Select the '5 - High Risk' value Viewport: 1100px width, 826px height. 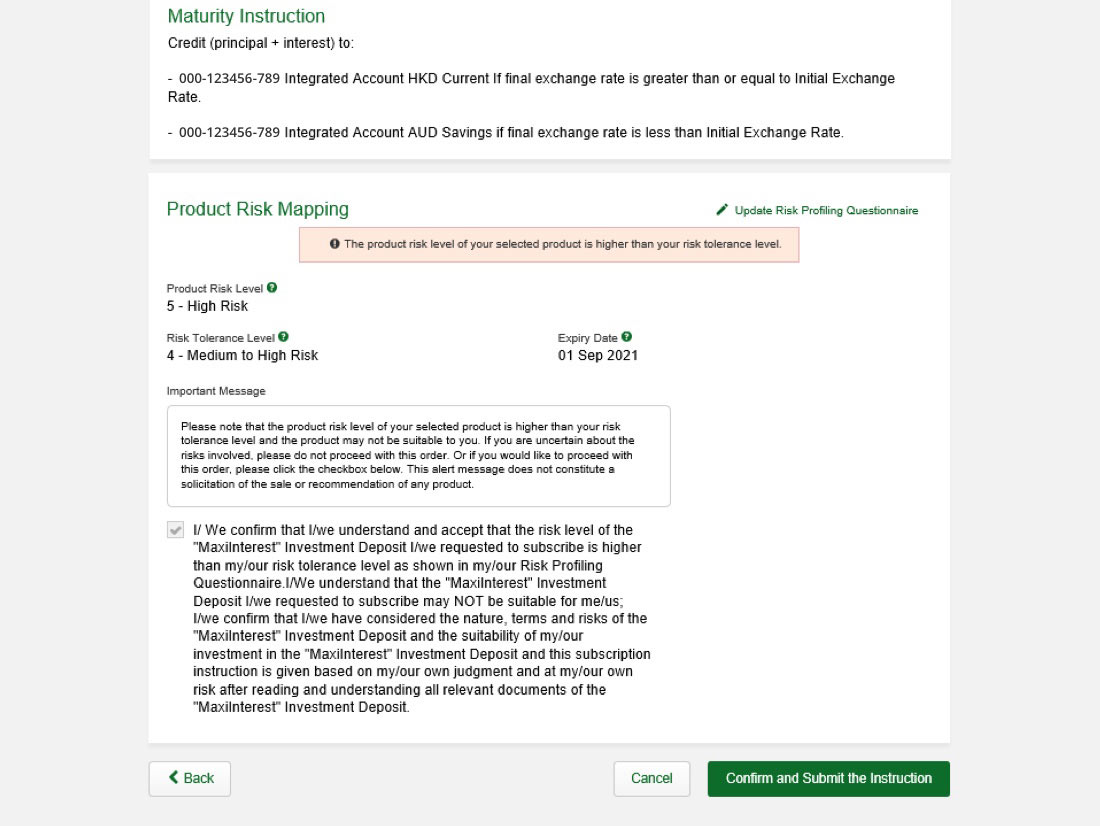pyautogui.click(x=208, y=306)
